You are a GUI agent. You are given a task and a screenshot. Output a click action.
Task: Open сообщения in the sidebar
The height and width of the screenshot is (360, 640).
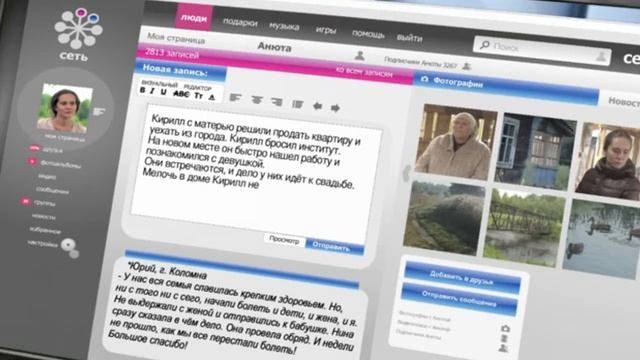pos(52,190)
